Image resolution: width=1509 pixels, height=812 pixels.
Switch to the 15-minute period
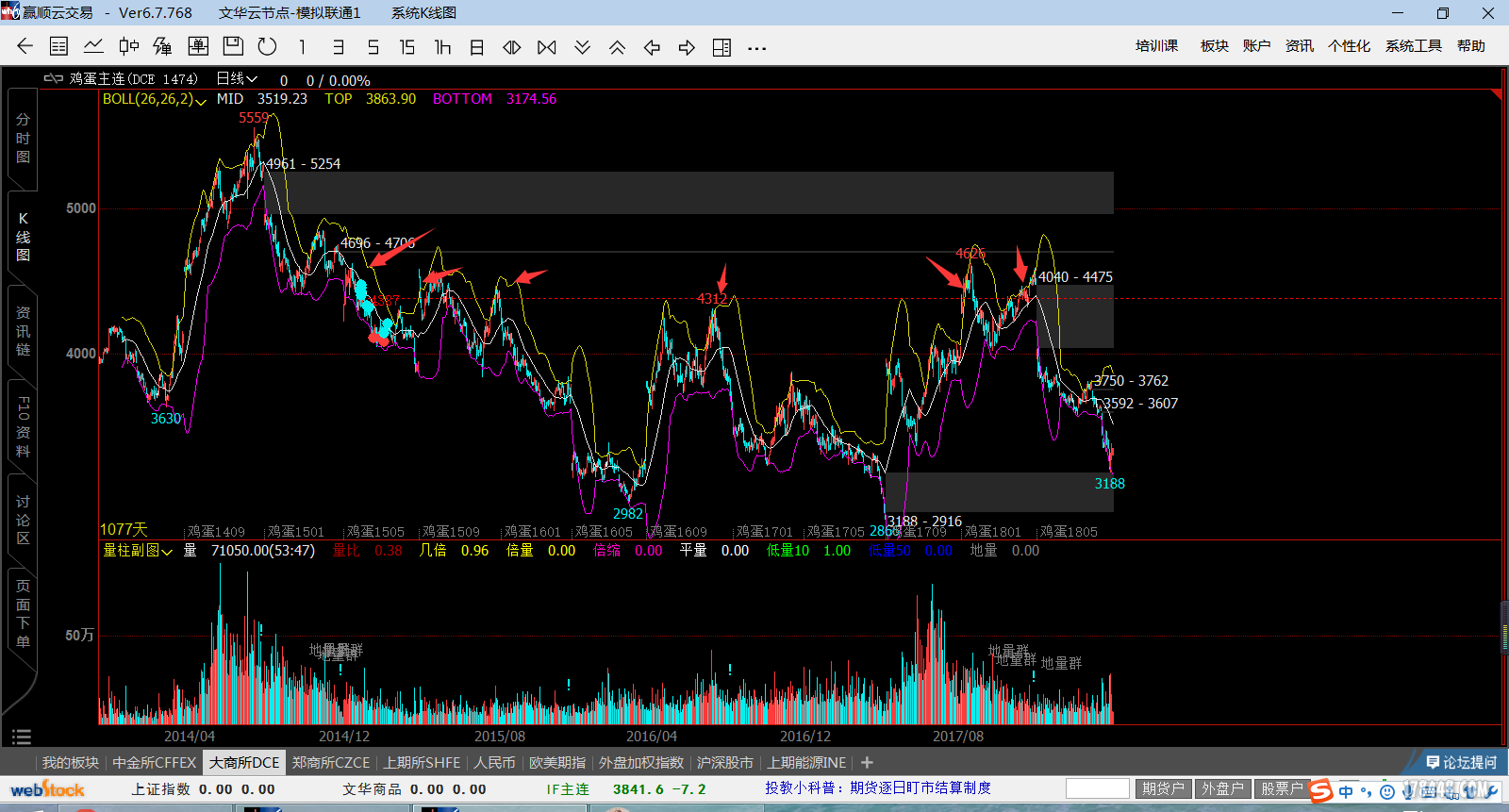coord(407,47)
